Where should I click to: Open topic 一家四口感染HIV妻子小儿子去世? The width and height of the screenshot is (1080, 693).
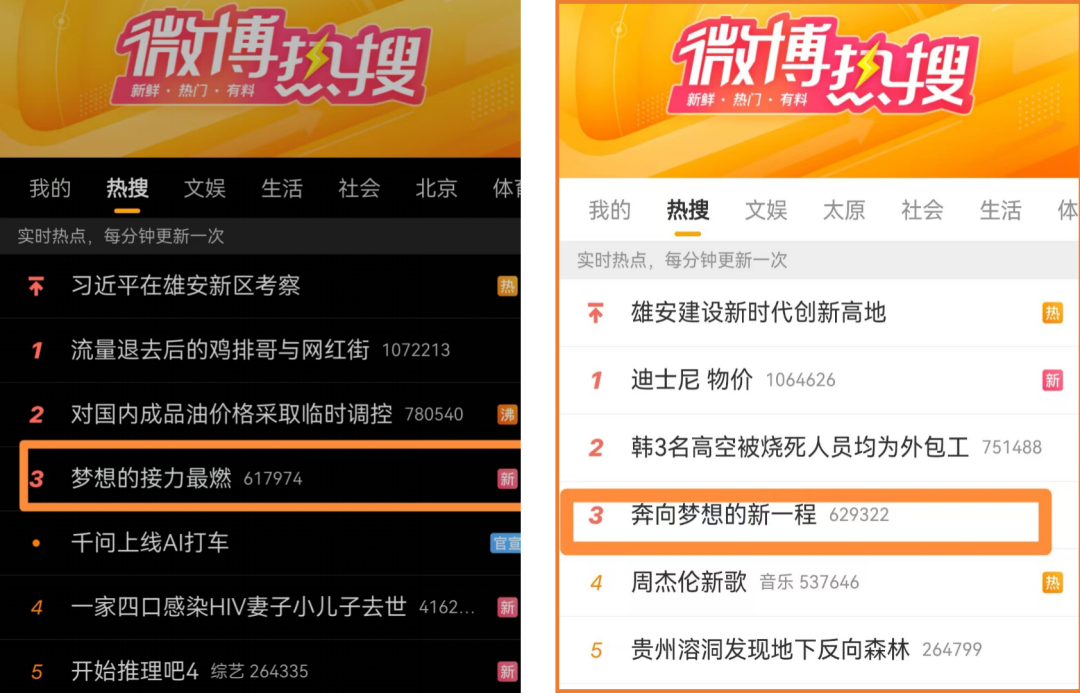238,607
